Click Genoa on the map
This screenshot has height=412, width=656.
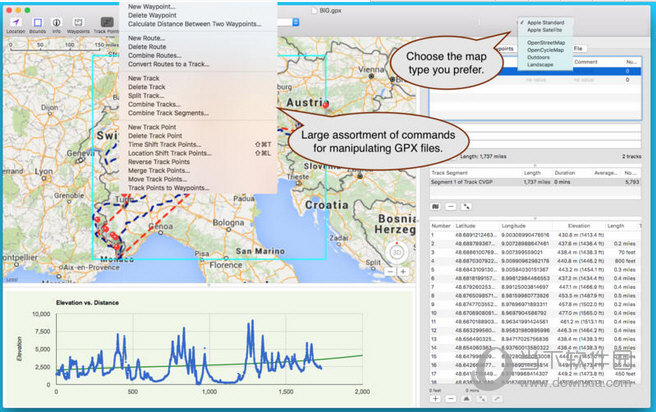pyautogui.click(x=161, y=226)
